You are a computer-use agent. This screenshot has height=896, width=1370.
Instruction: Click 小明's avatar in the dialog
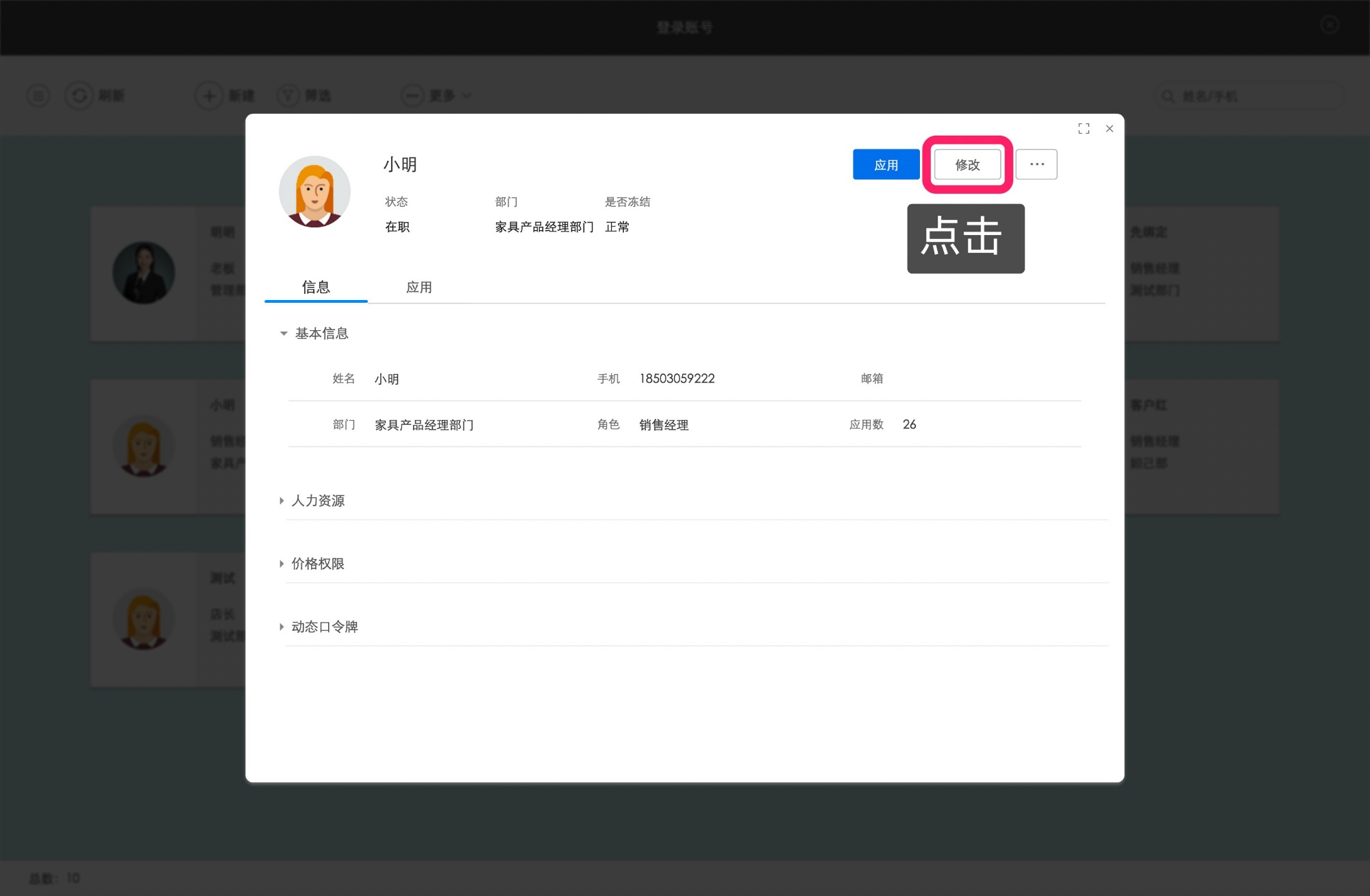click(314, 192)
